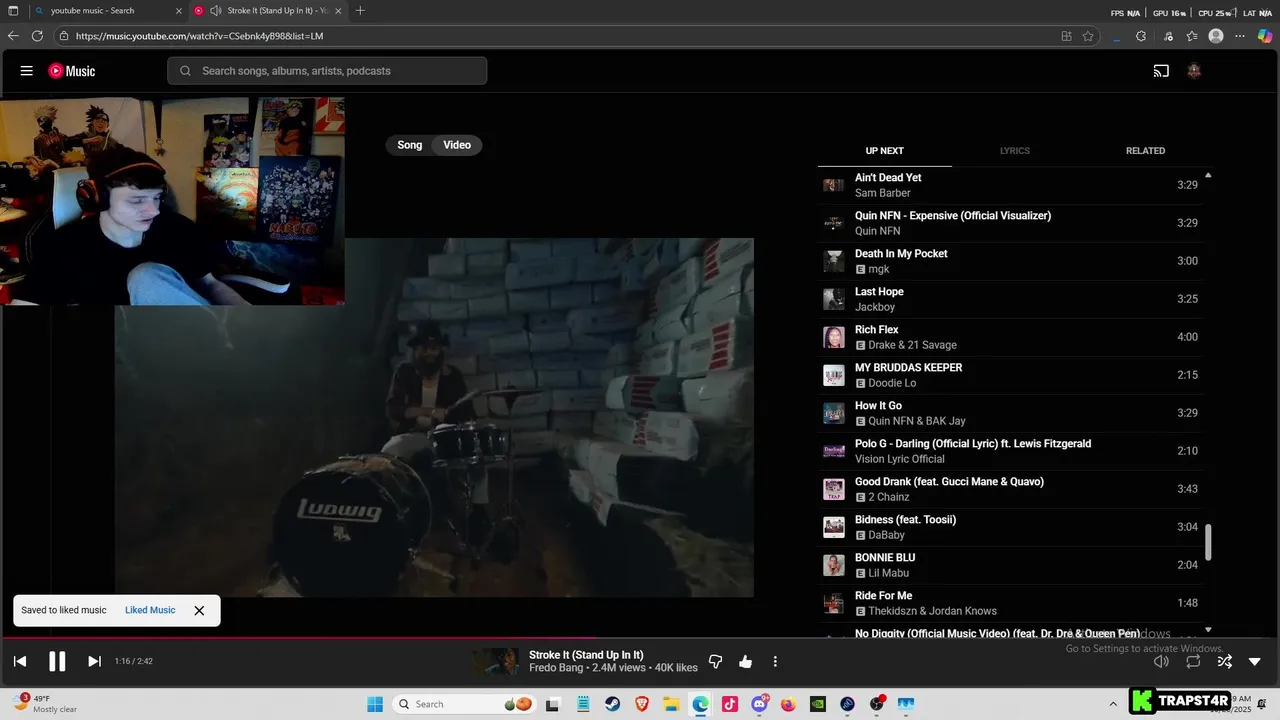Open the LYRICS tab

1015,151
